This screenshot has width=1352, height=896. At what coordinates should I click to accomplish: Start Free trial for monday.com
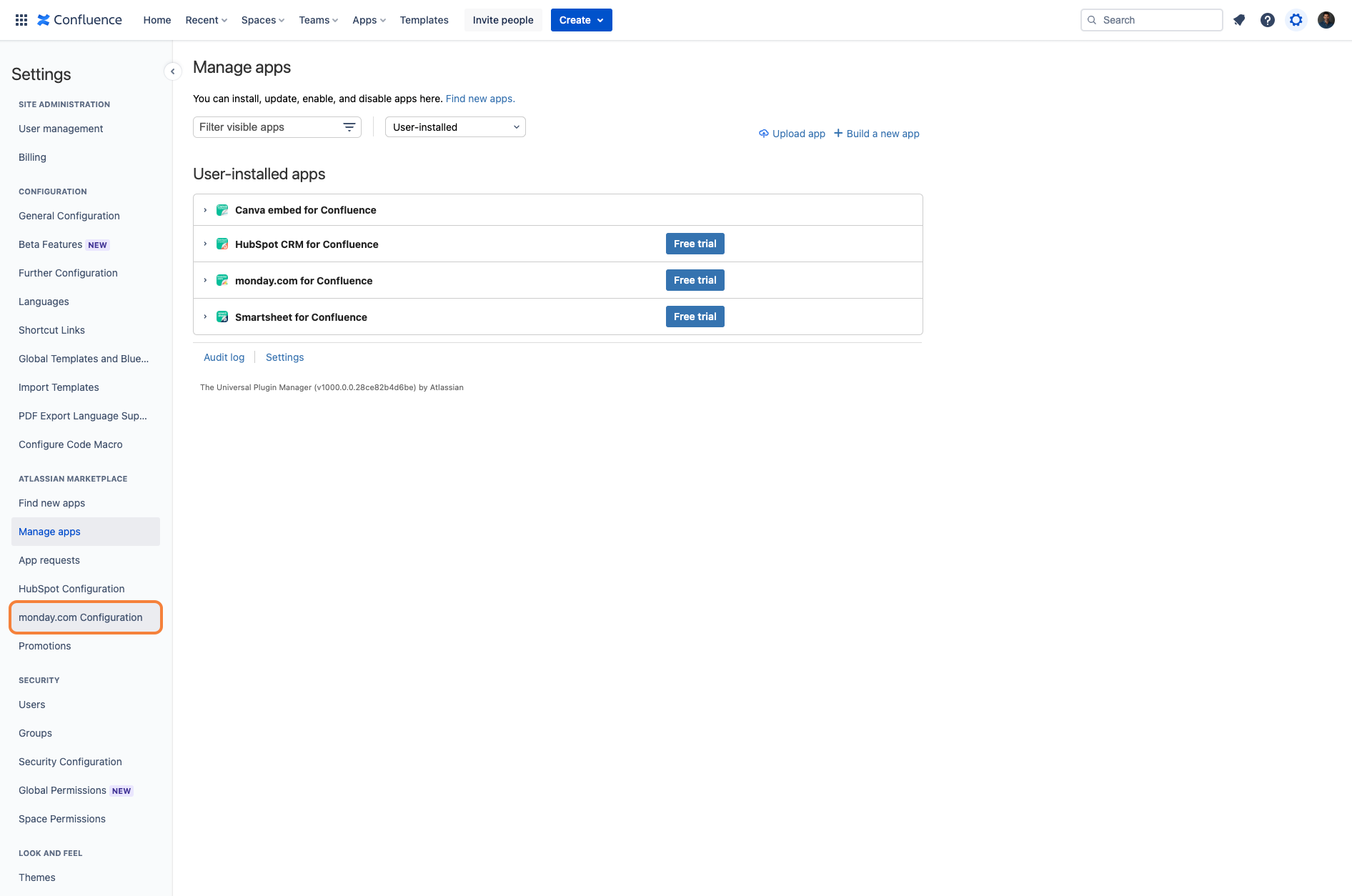coord(695,280)
